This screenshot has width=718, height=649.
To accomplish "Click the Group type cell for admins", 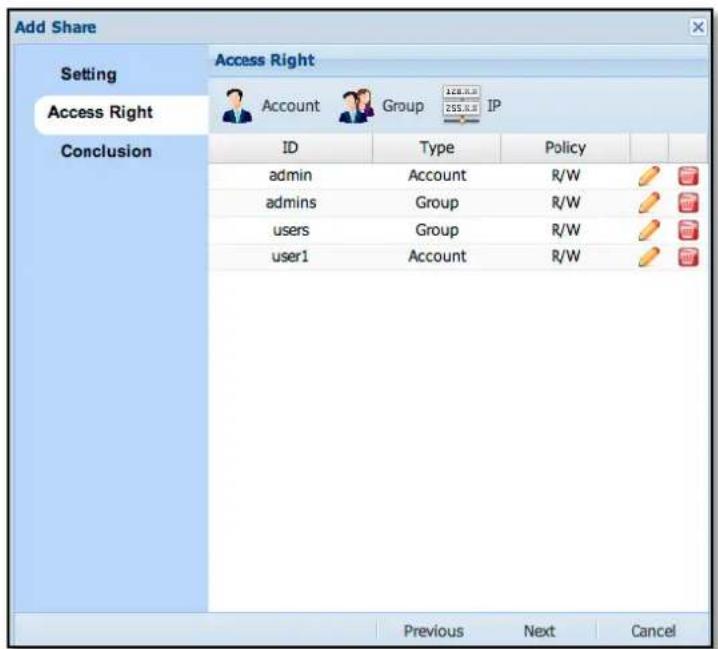I will coord(437,202).
